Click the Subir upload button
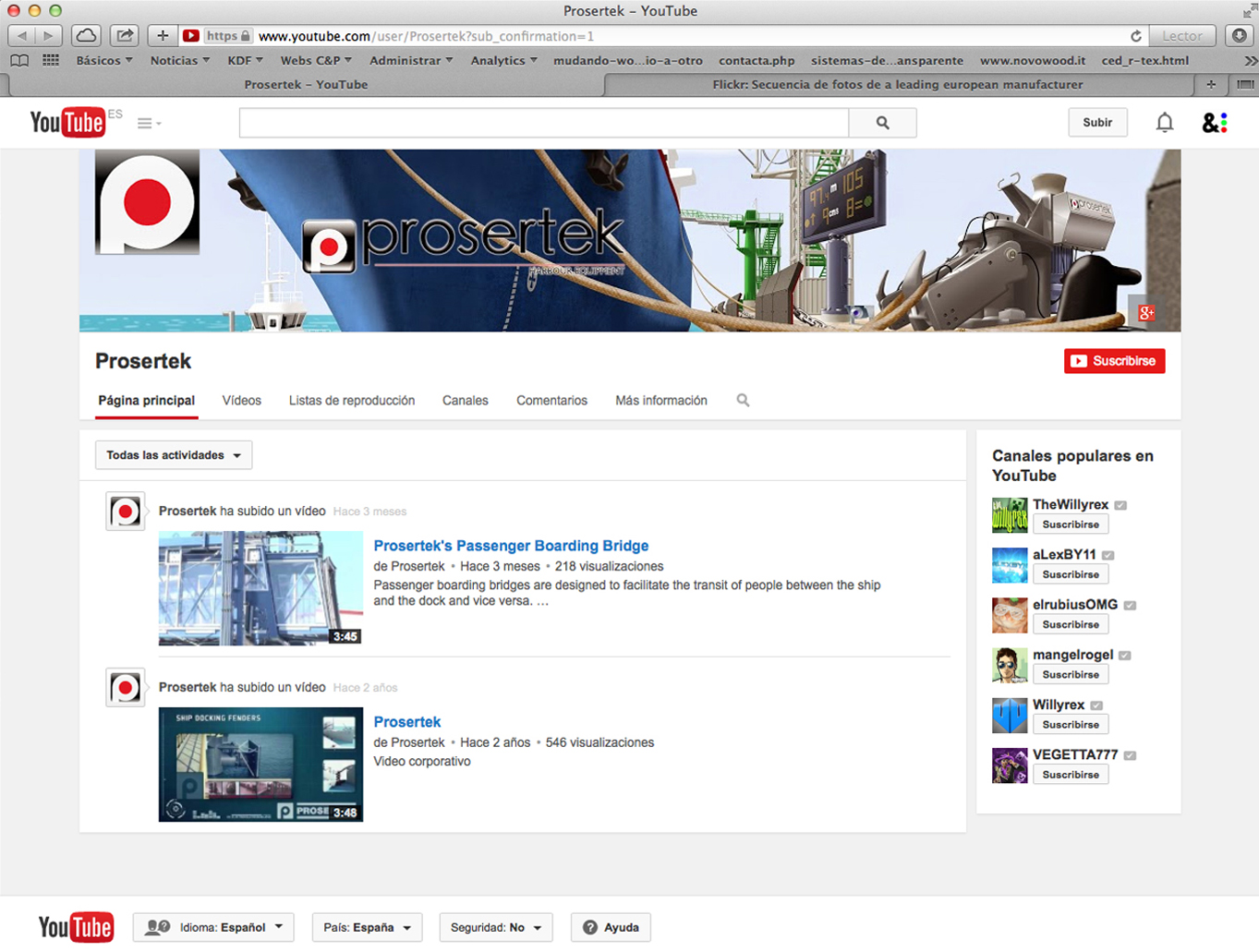The width and height of the screenshot is (1259, 952). pos(1097,122)
